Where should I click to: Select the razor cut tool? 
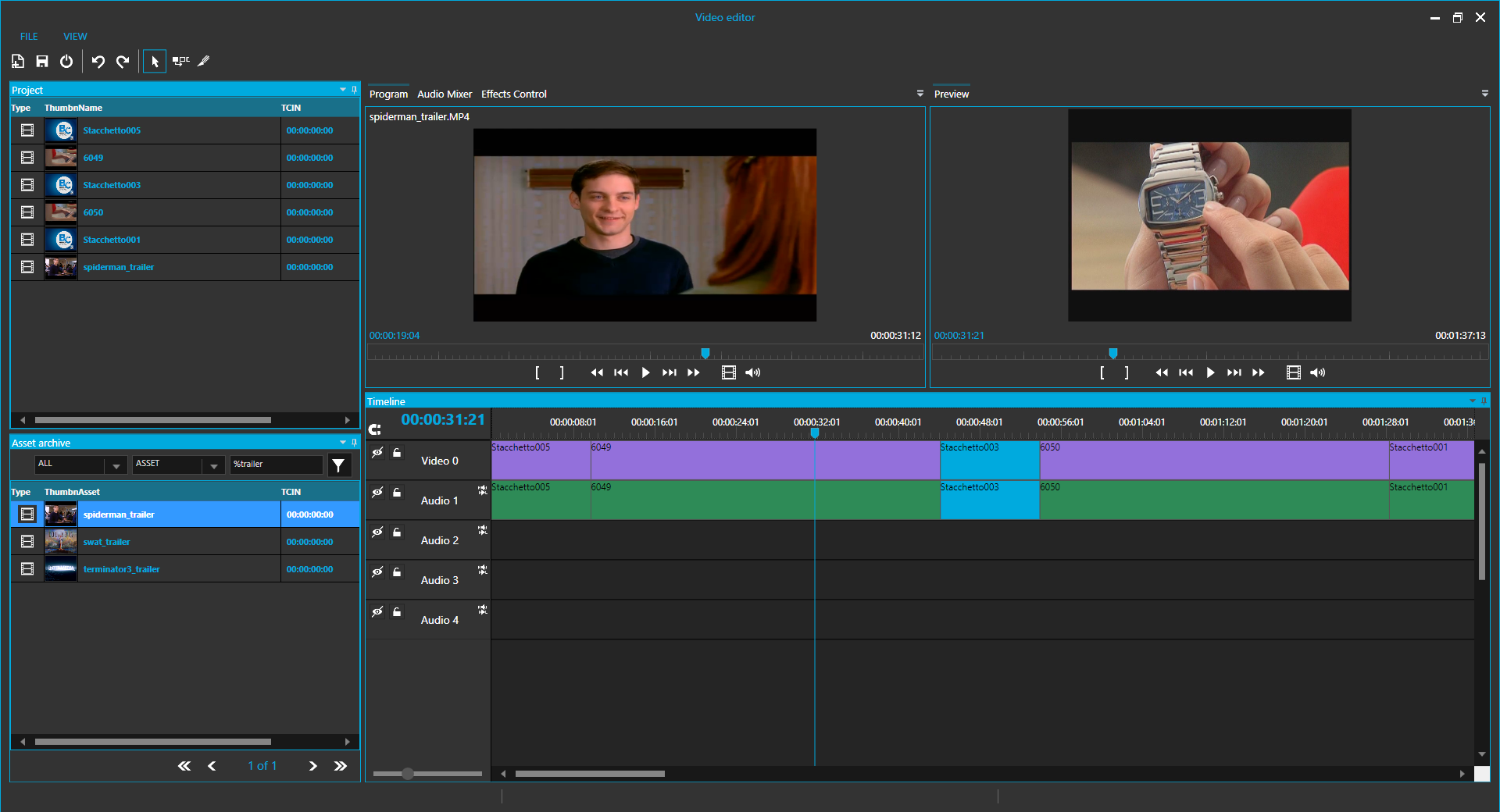[204, 61]
